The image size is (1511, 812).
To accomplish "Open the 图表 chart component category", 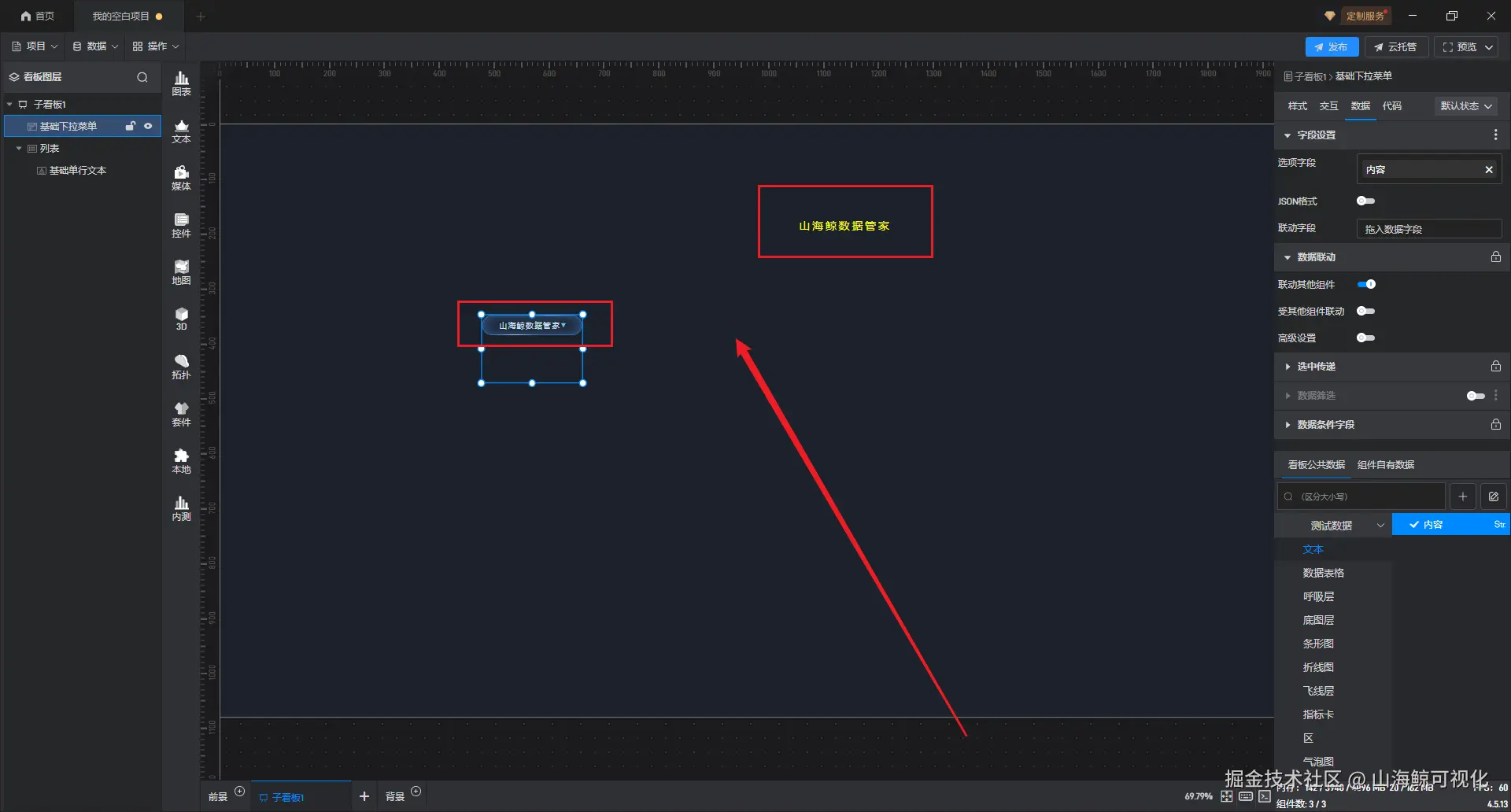I will coord(181,83).
